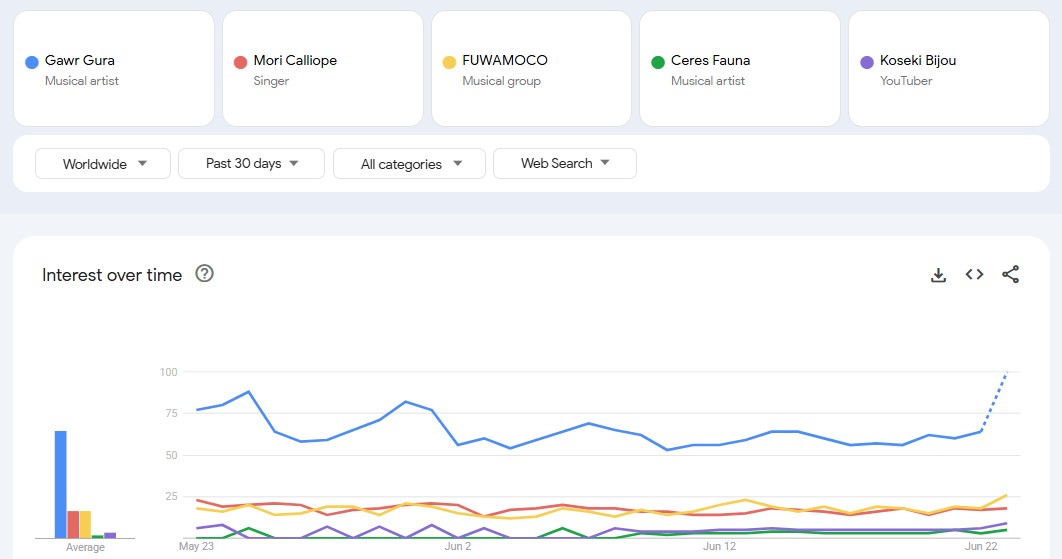
Task: Click the blue Gawr Gura average bar
Action: coord(61,485)
